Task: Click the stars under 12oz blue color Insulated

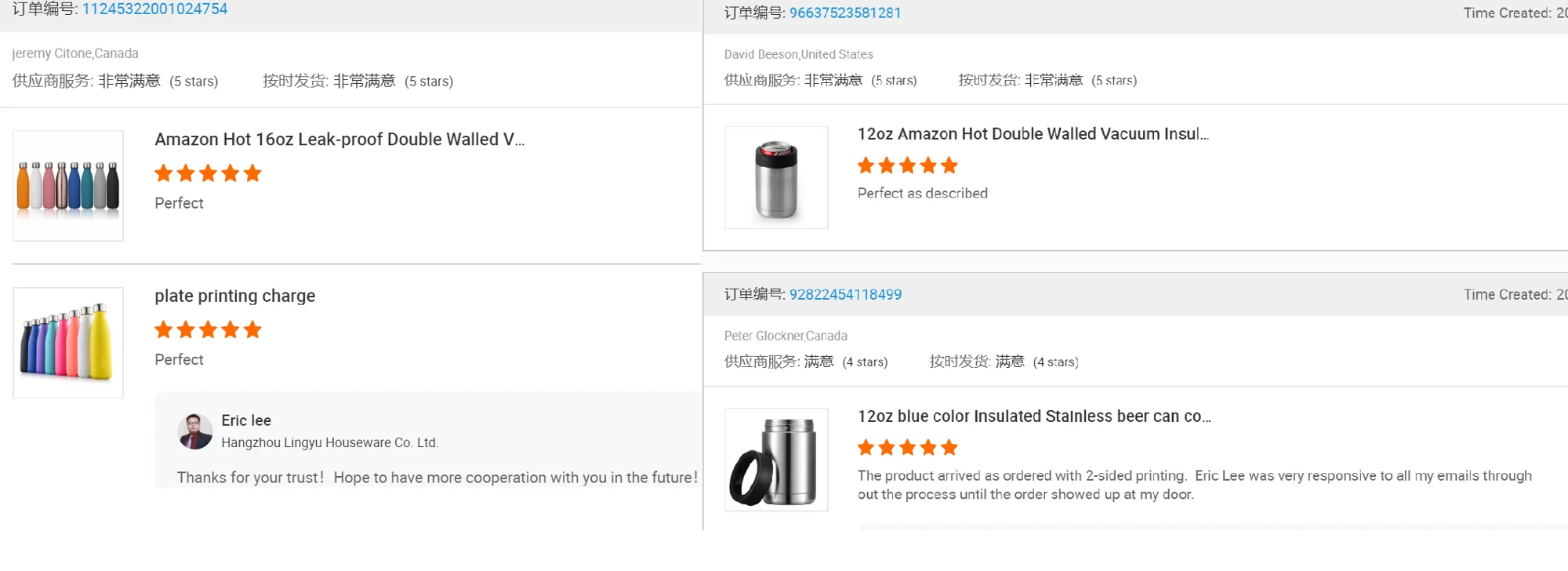Action: tap(907, 448)
